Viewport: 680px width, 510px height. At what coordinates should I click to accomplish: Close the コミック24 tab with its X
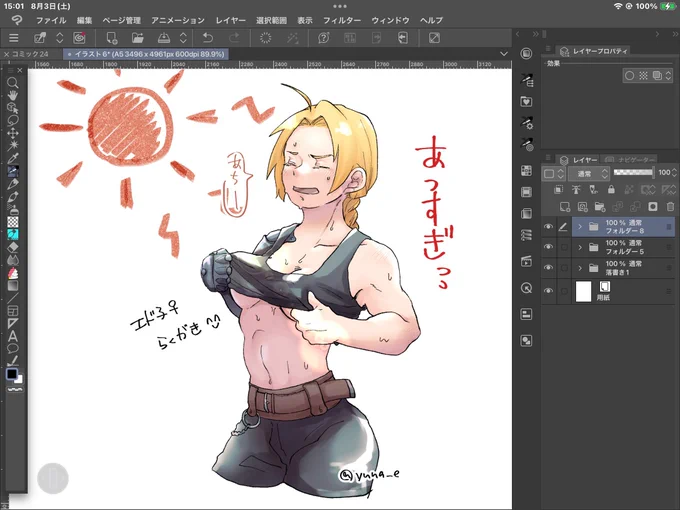tap(6, 54)
